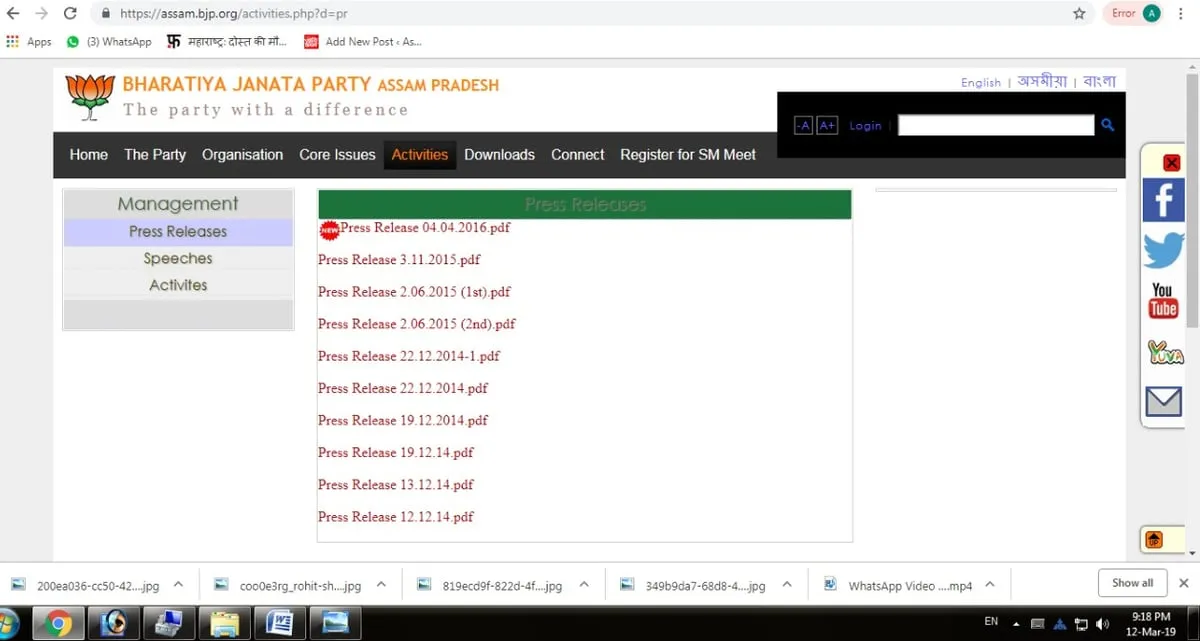Open Press Release 19.12.2014.pdf

point(403,420)
